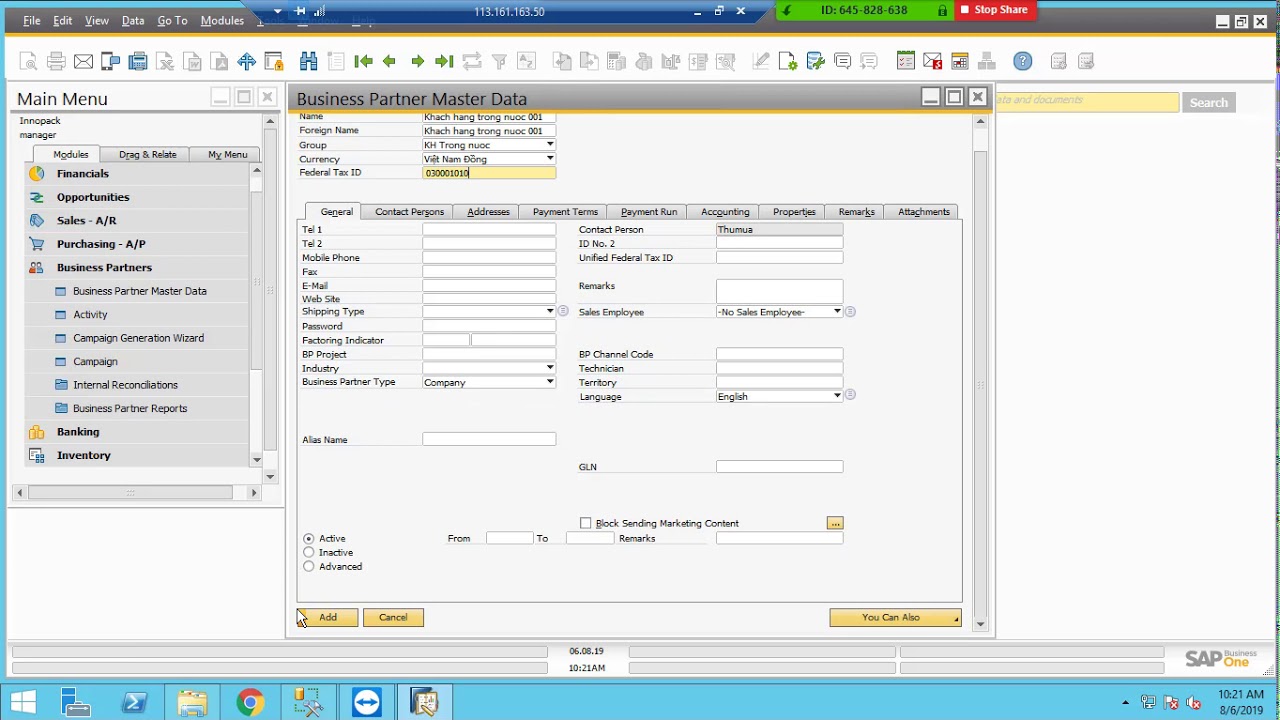This screenshot has height=720, width=1280.
Task: Open File Explorer from the taskbar
Action: click(192, 703)
